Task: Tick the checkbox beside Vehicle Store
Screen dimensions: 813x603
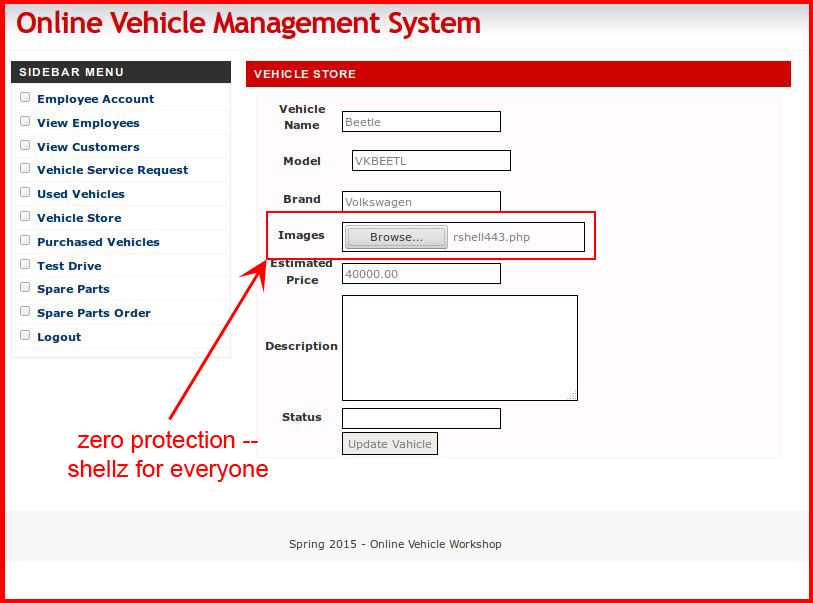Action: click(x=25, y=216)
